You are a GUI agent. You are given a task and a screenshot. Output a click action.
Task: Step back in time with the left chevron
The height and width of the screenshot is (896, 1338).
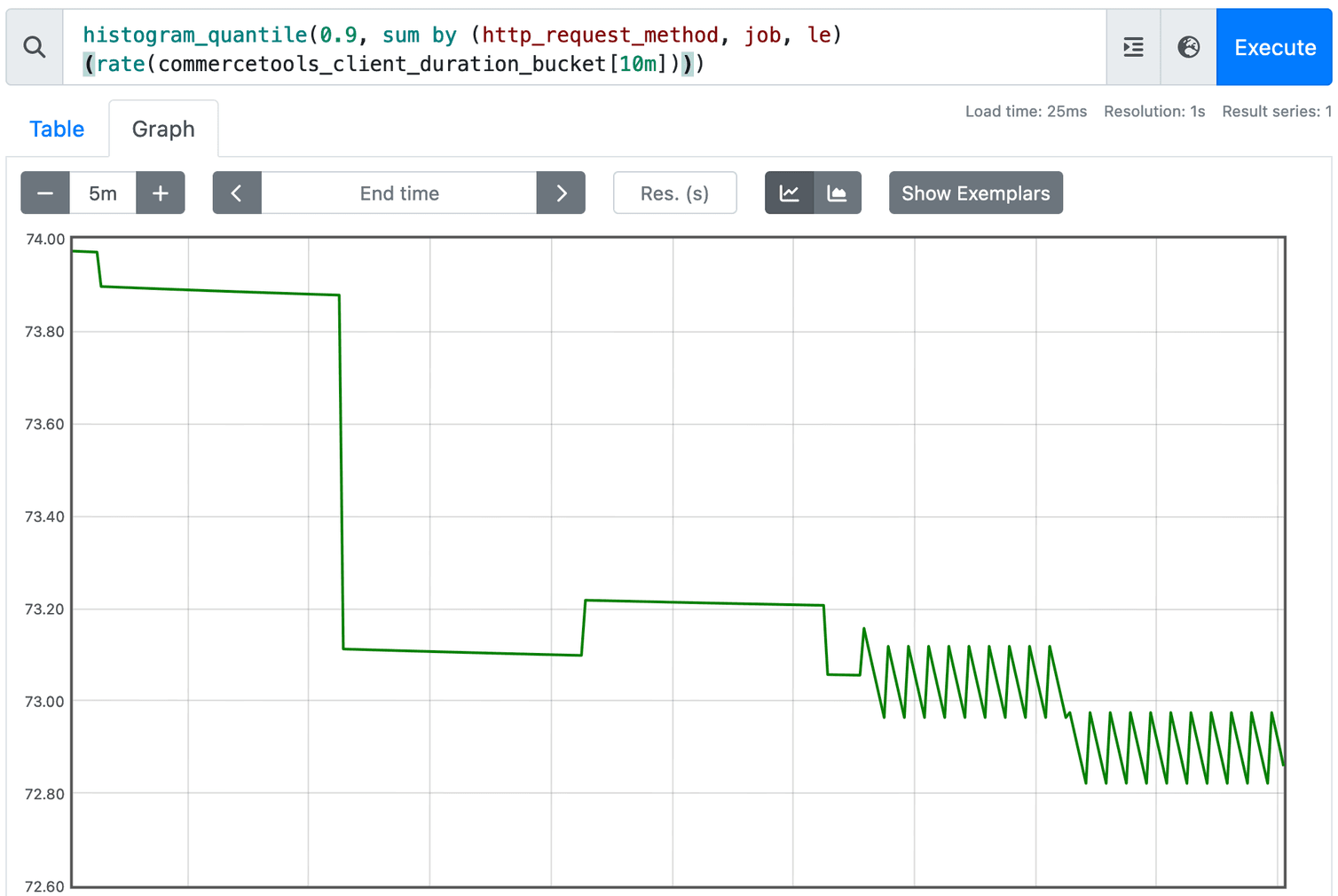(237, 193)
